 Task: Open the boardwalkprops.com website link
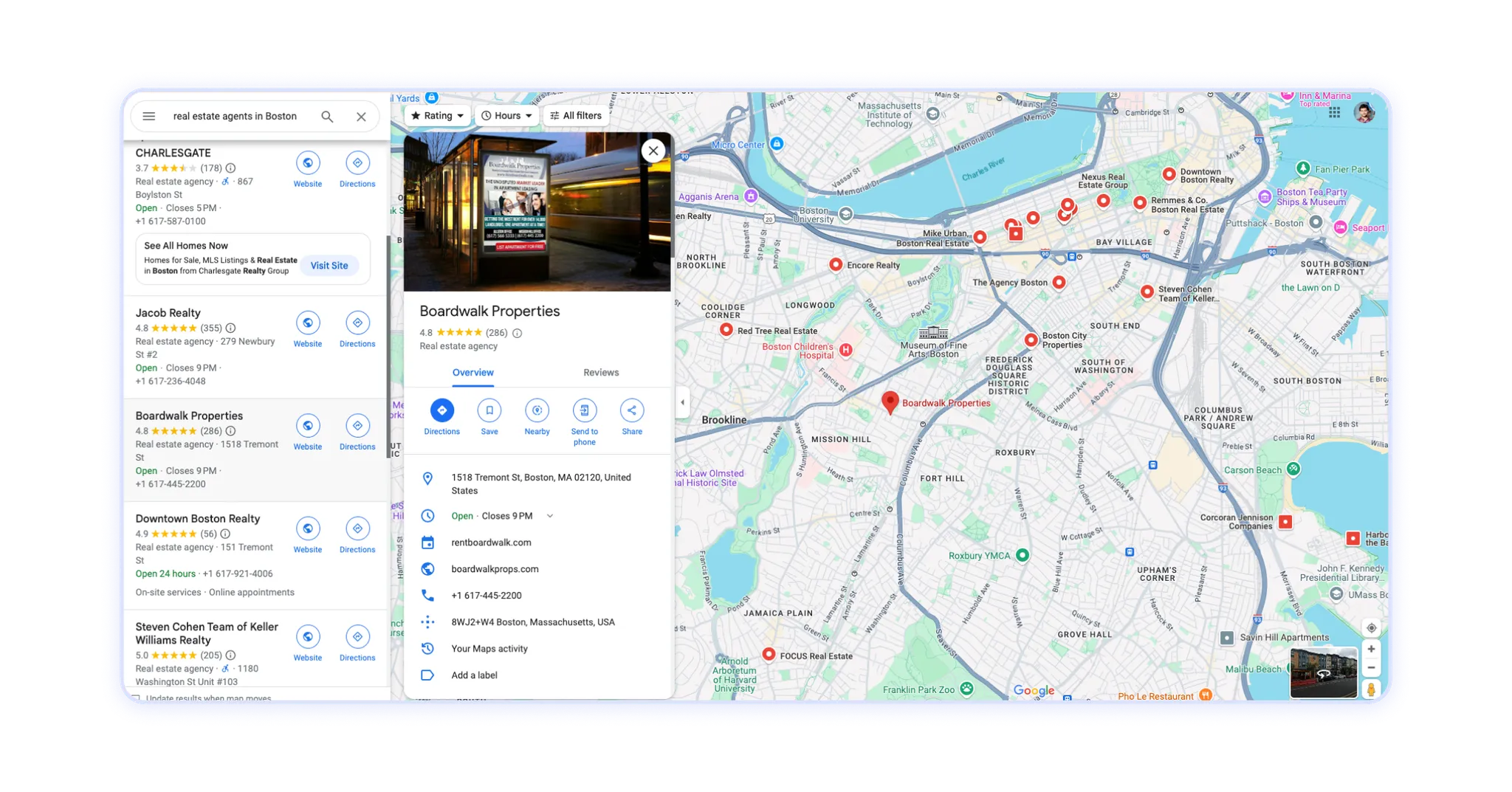coord(495,569)
